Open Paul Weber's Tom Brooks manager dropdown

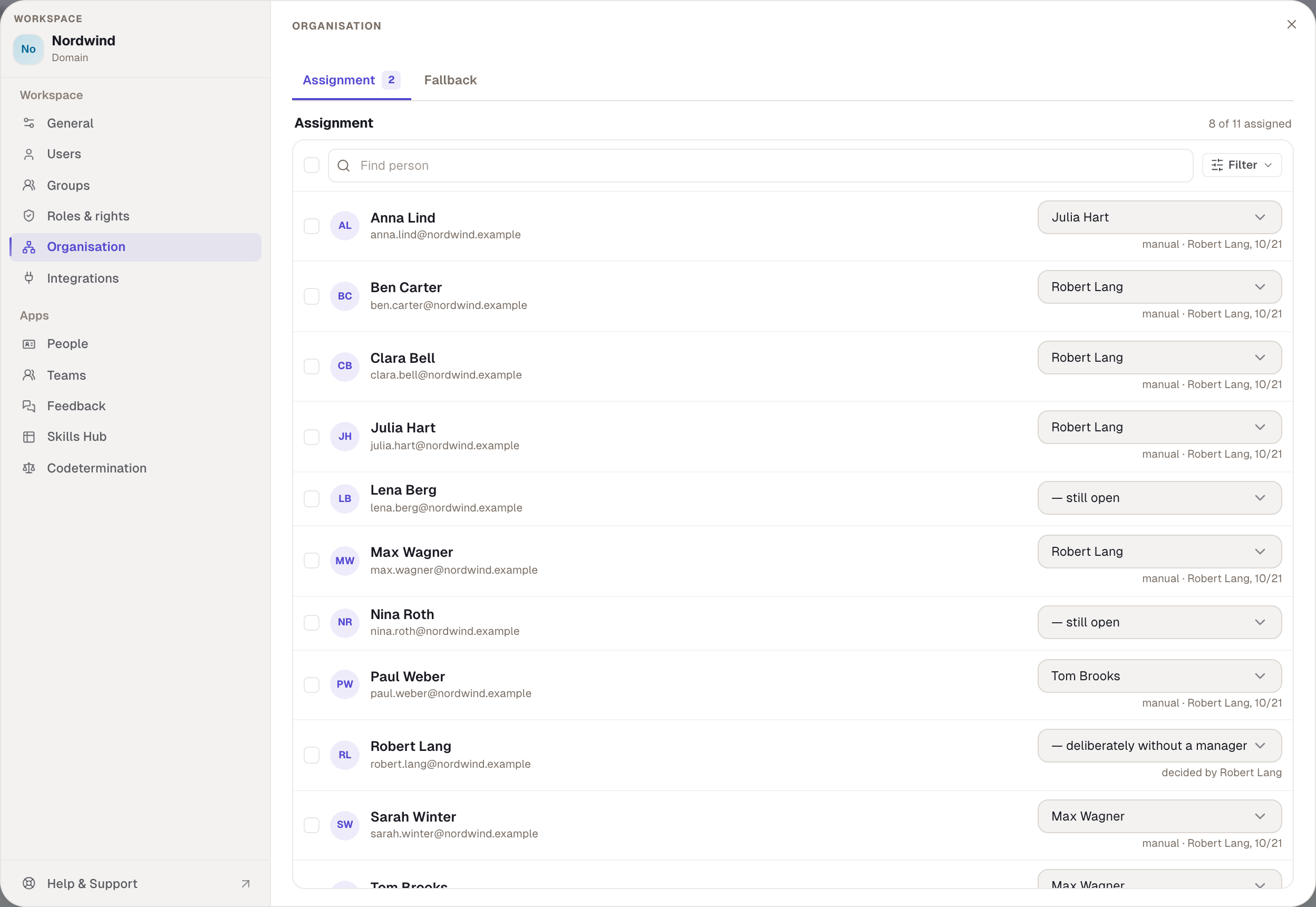1159,676
